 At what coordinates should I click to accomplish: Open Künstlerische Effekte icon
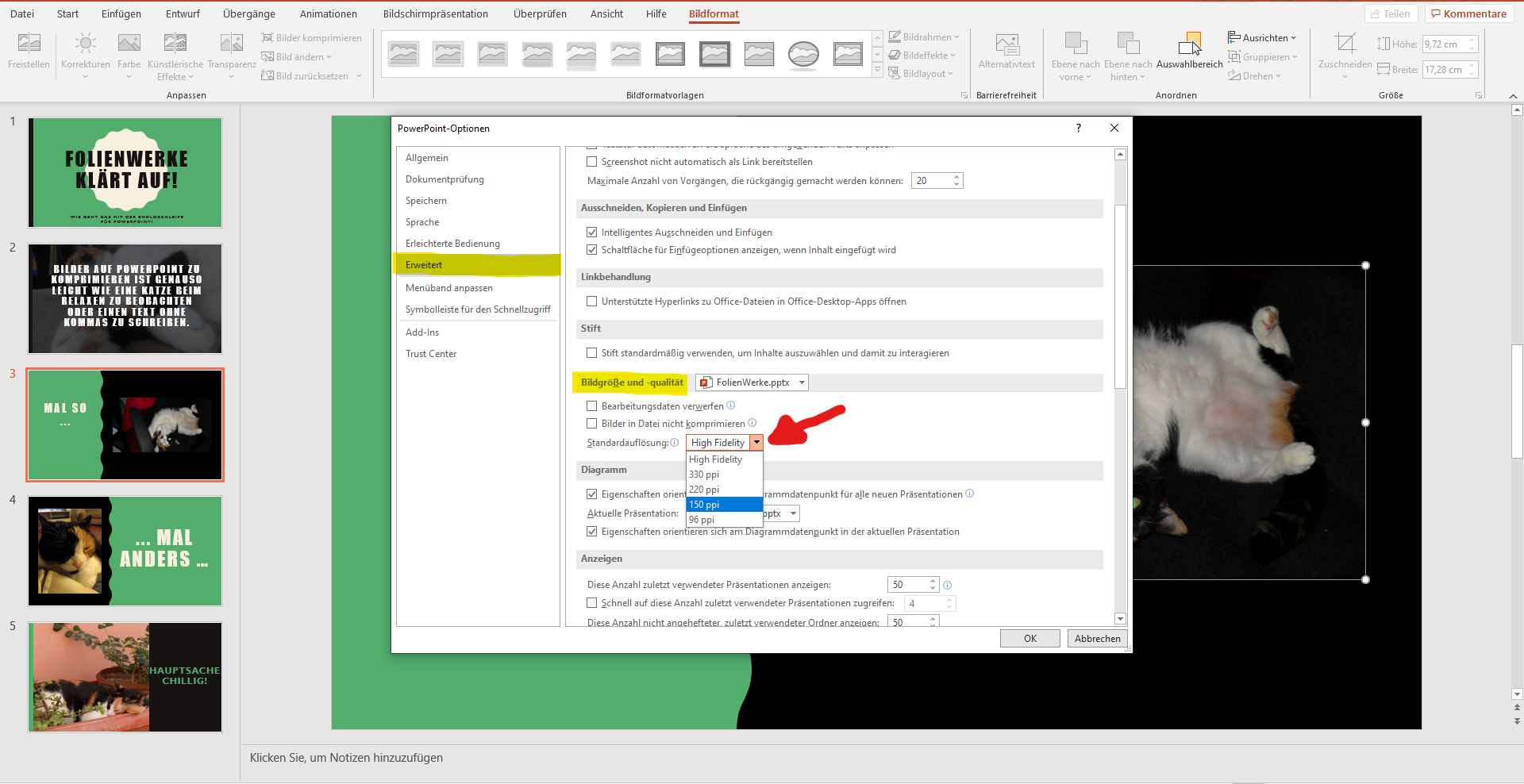(175, 44)
